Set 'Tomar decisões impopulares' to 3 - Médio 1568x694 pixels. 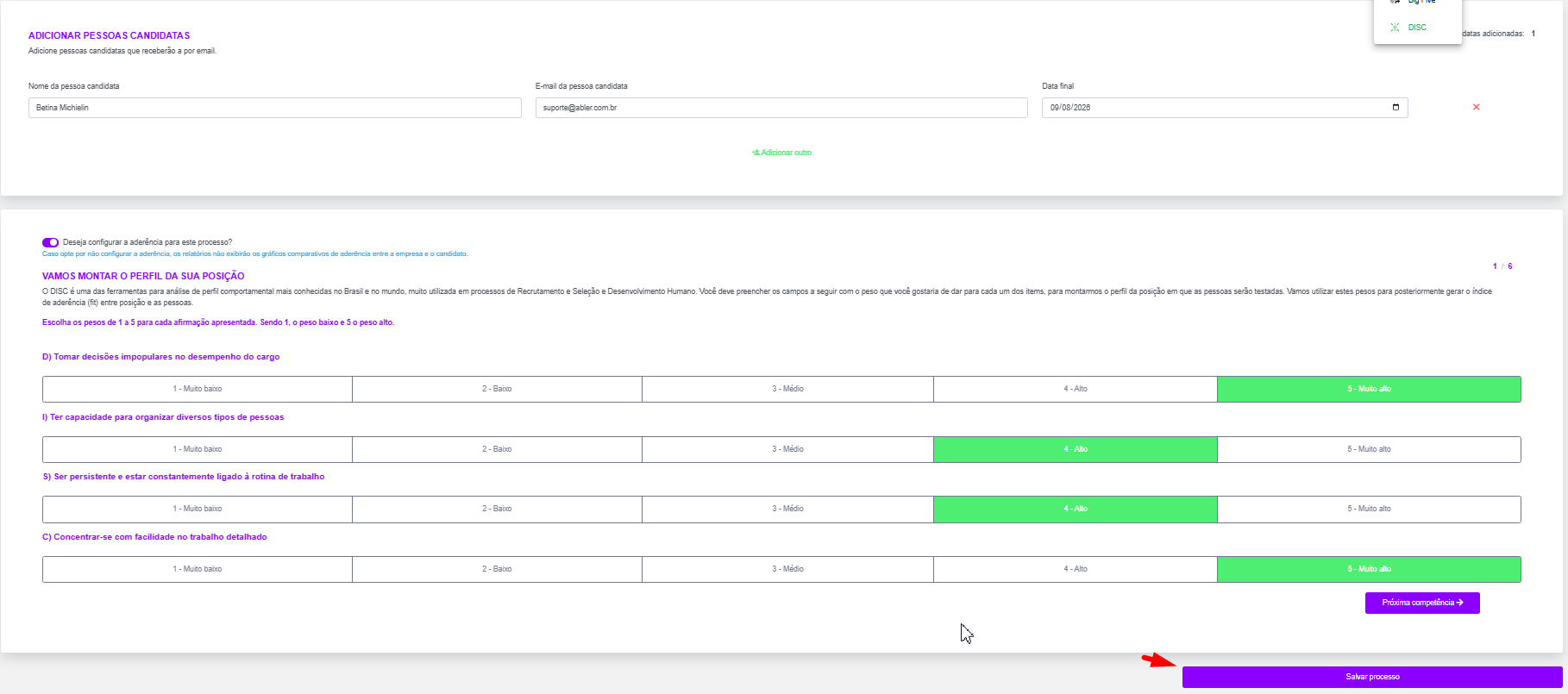click(x=787, y=389)
